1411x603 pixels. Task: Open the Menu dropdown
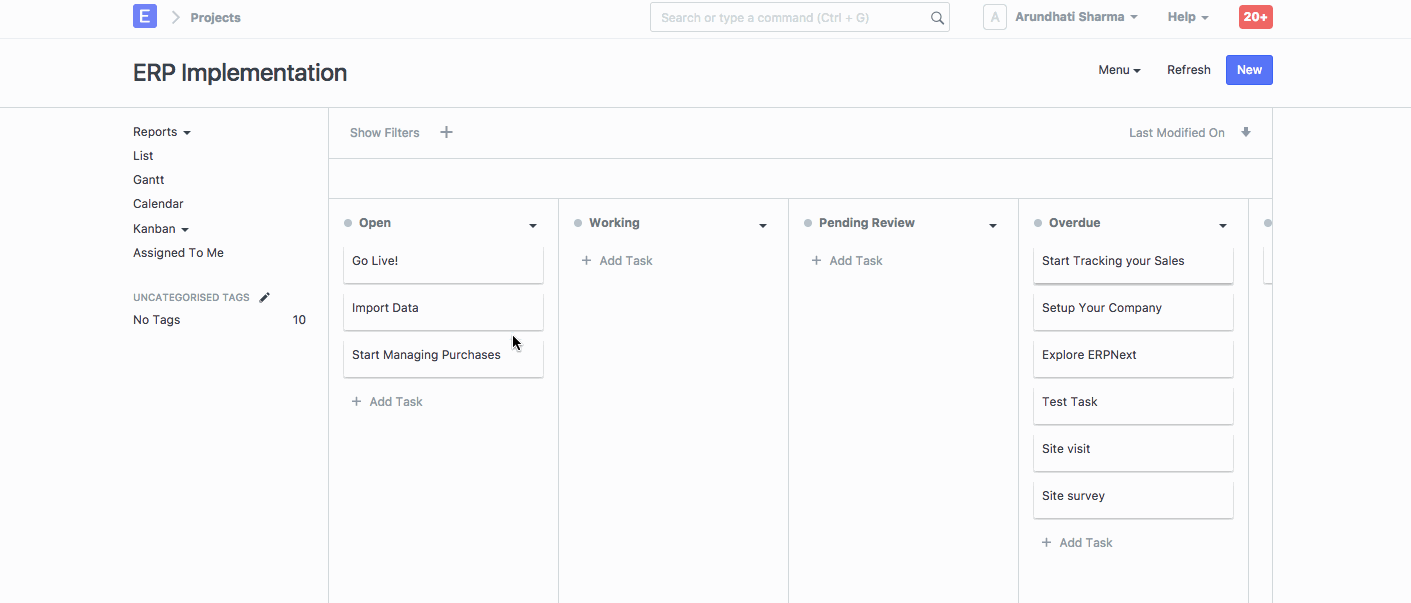1119,70
